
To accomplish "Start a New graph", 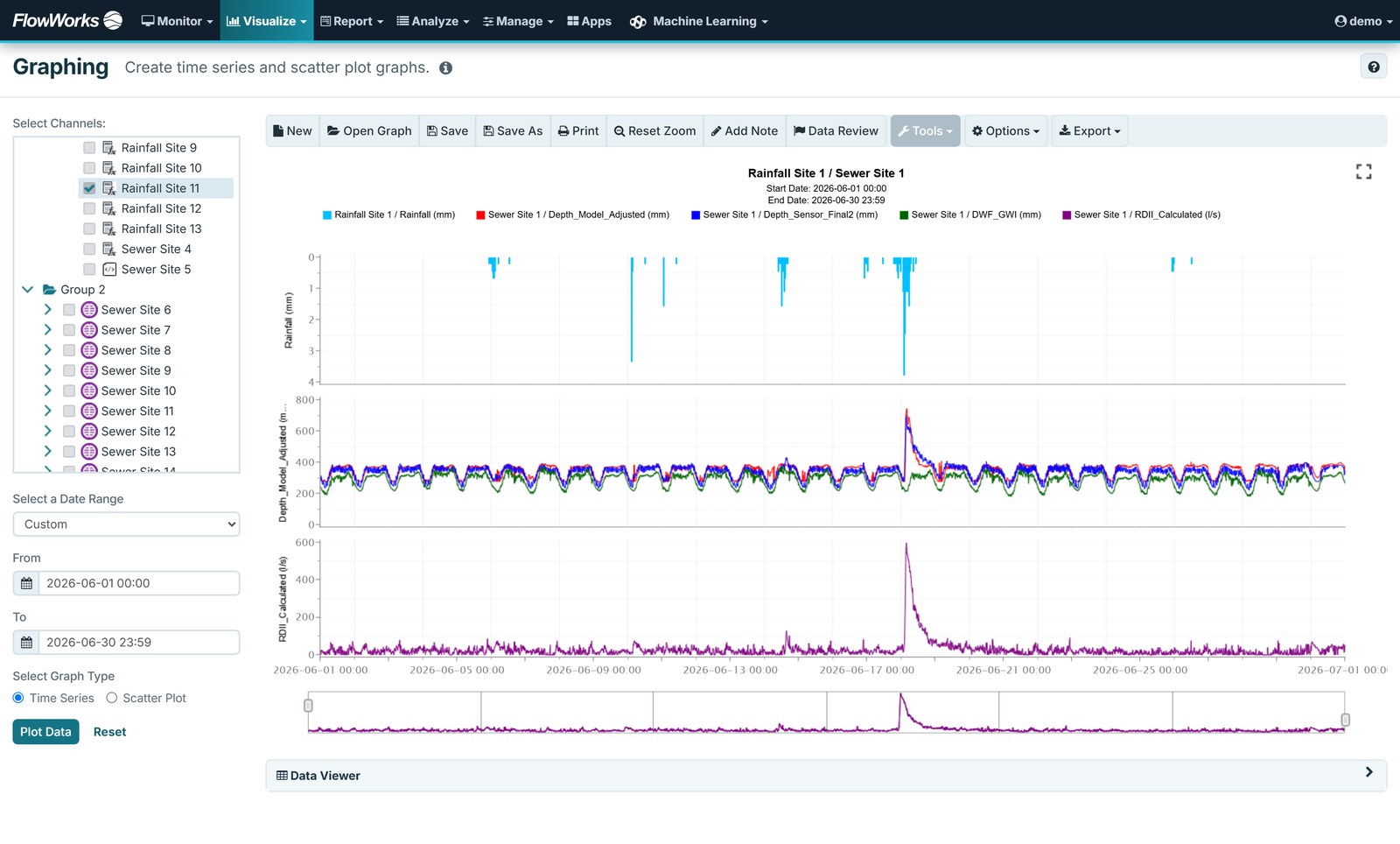I will pos(292,131).
